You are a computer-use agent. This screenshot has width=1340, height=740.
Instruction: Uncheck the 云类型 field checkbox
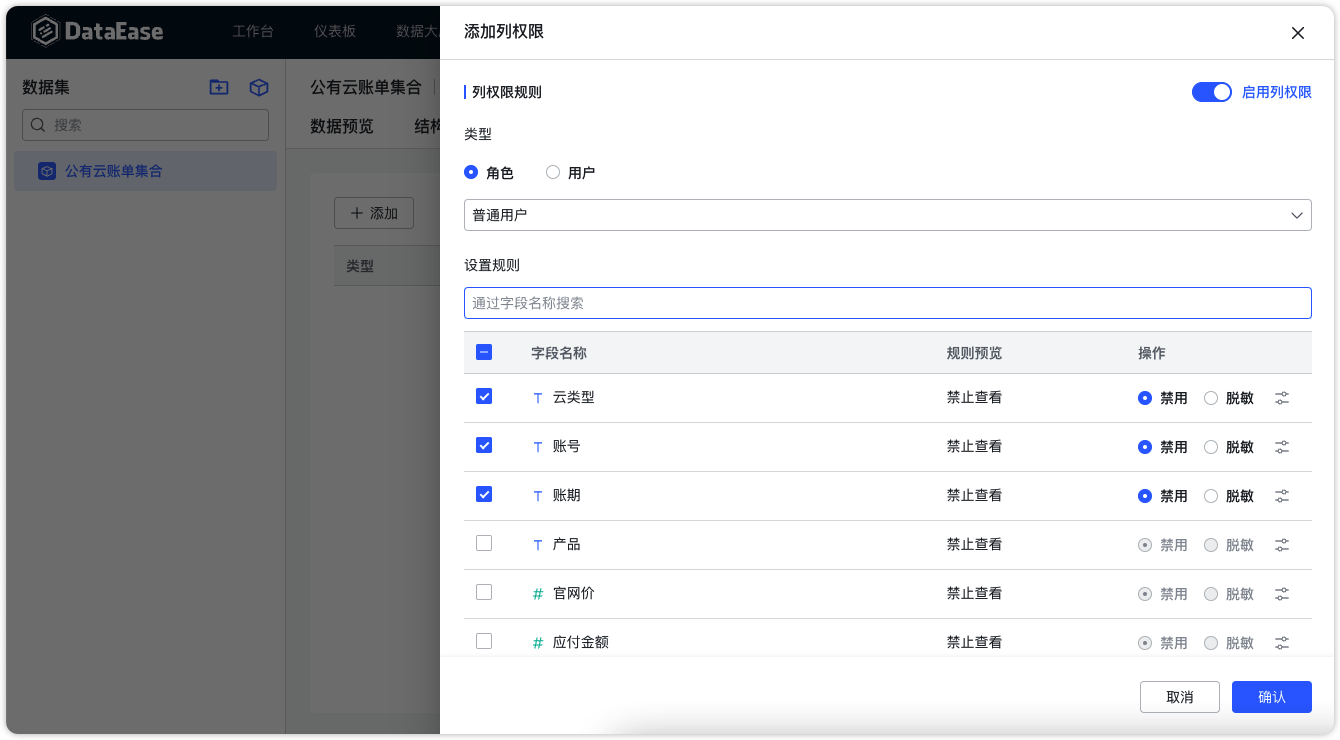pyautogui.click(x=484, y=396)
